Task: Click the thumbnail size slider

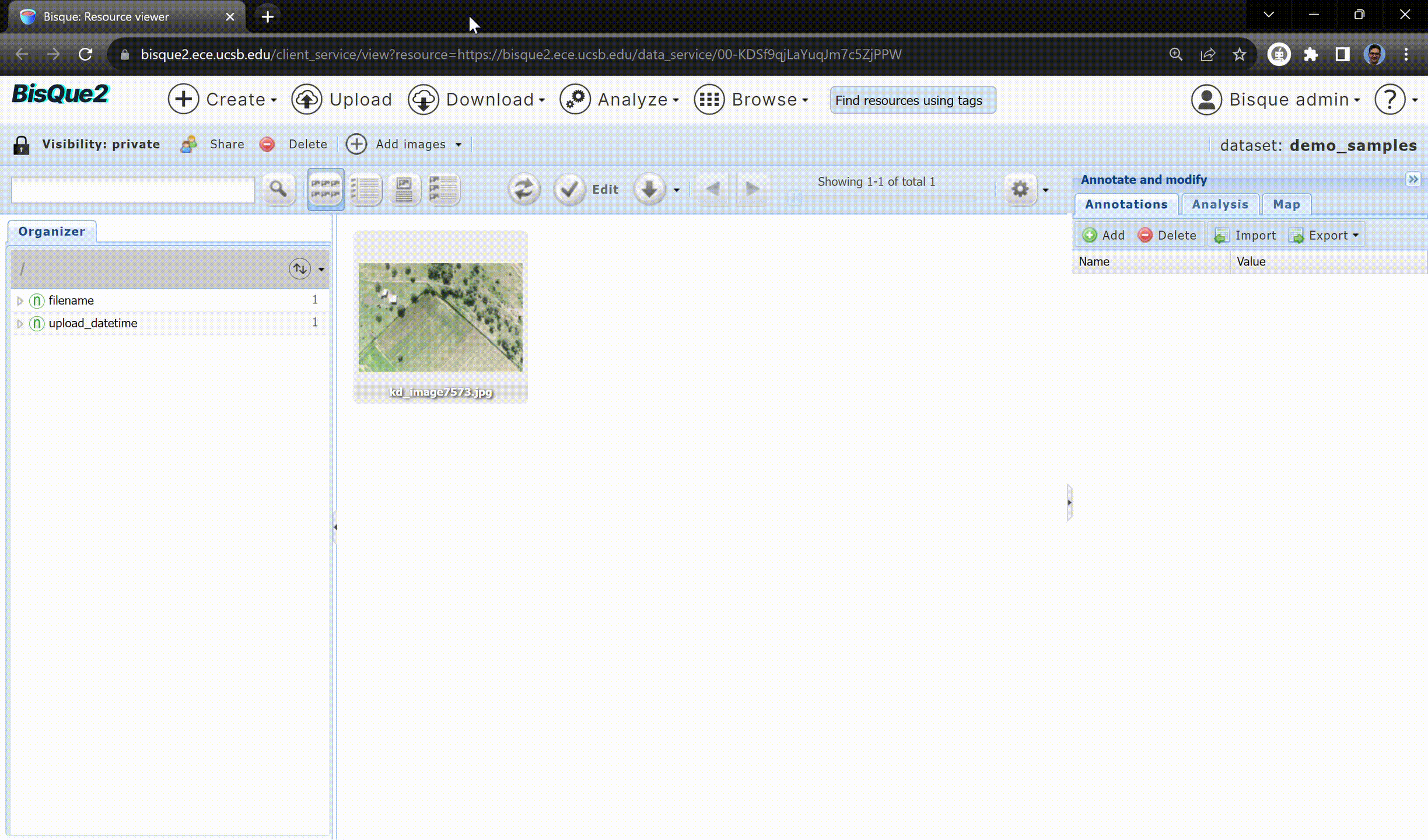Action: (794, 198)
